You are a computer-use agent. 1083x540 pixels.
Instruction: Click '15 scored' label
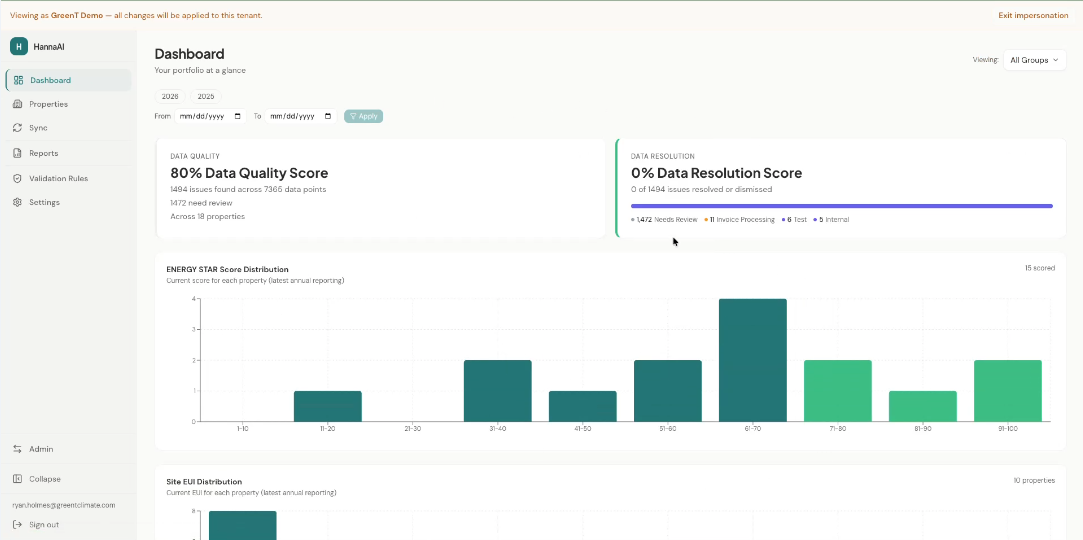pyautogui.click(x=1039, y=268)
